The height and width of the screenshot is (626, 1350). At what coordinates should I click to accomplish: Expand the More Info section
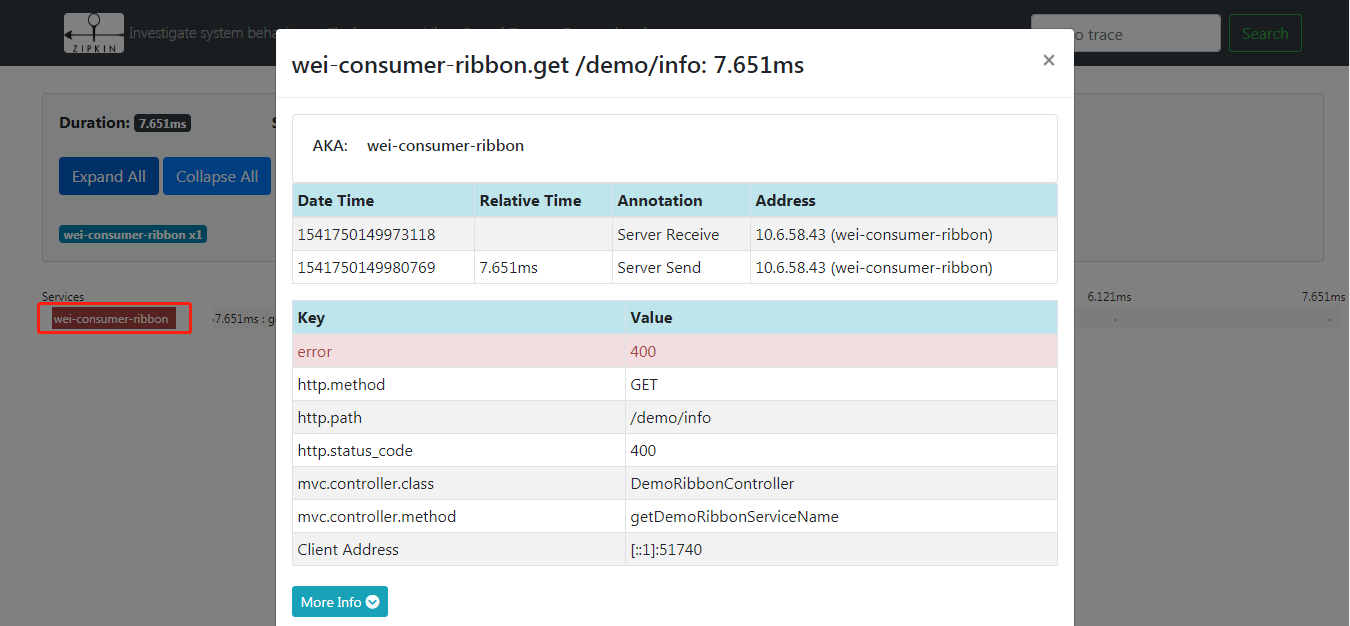click(339, 602)
